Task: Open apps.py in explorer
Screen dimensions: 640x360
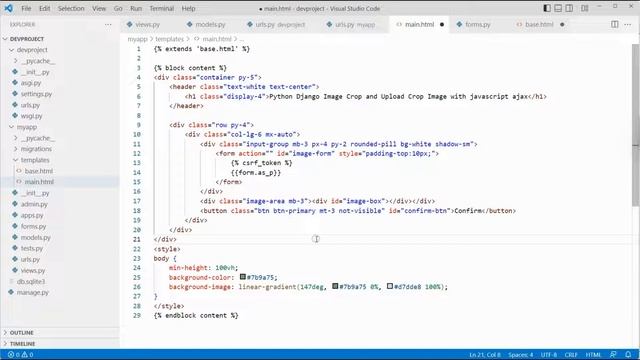Action: pos(32,215)
